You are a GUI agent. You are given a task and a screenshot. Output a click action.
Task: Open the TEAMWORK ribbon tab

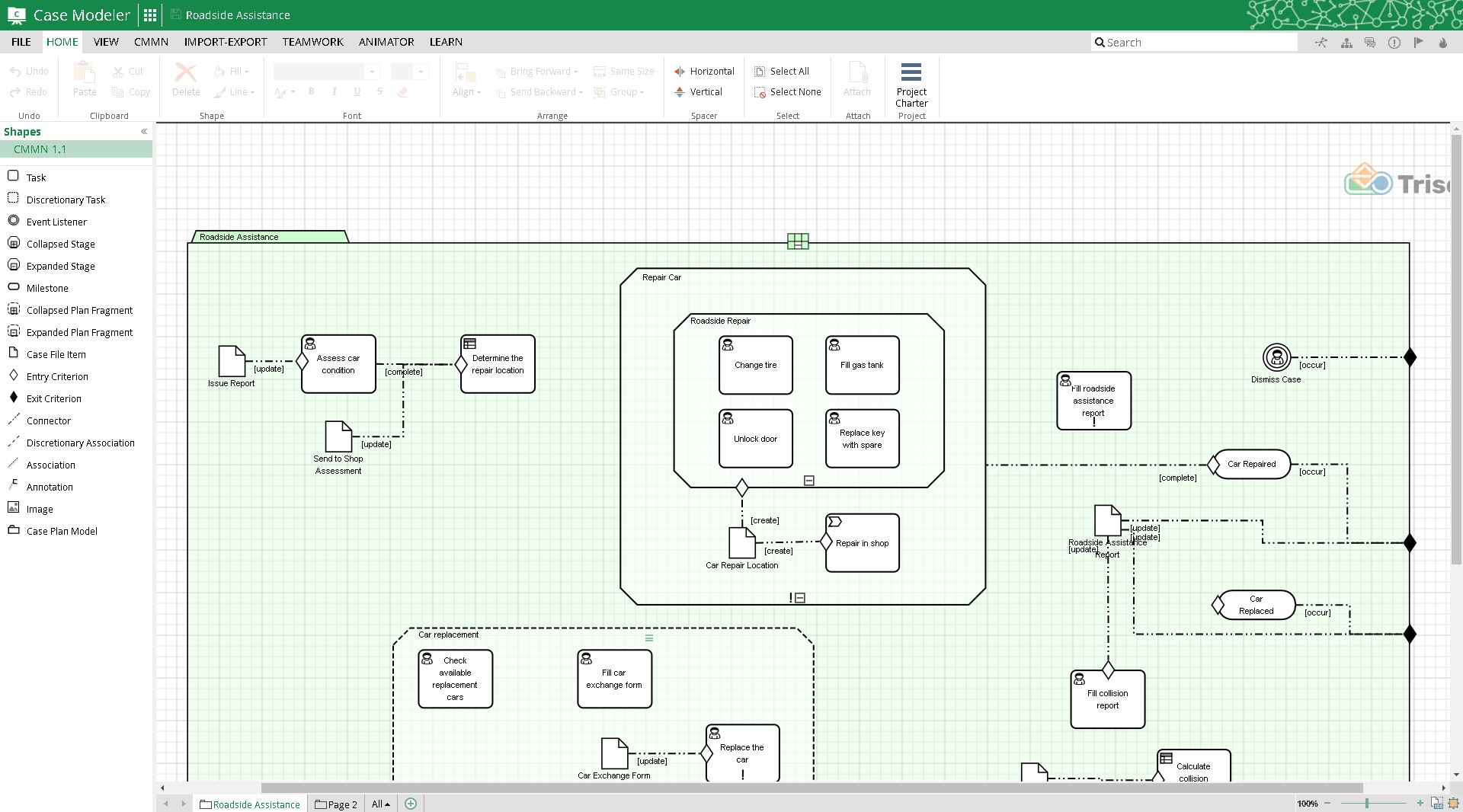(x=312, y=42)
